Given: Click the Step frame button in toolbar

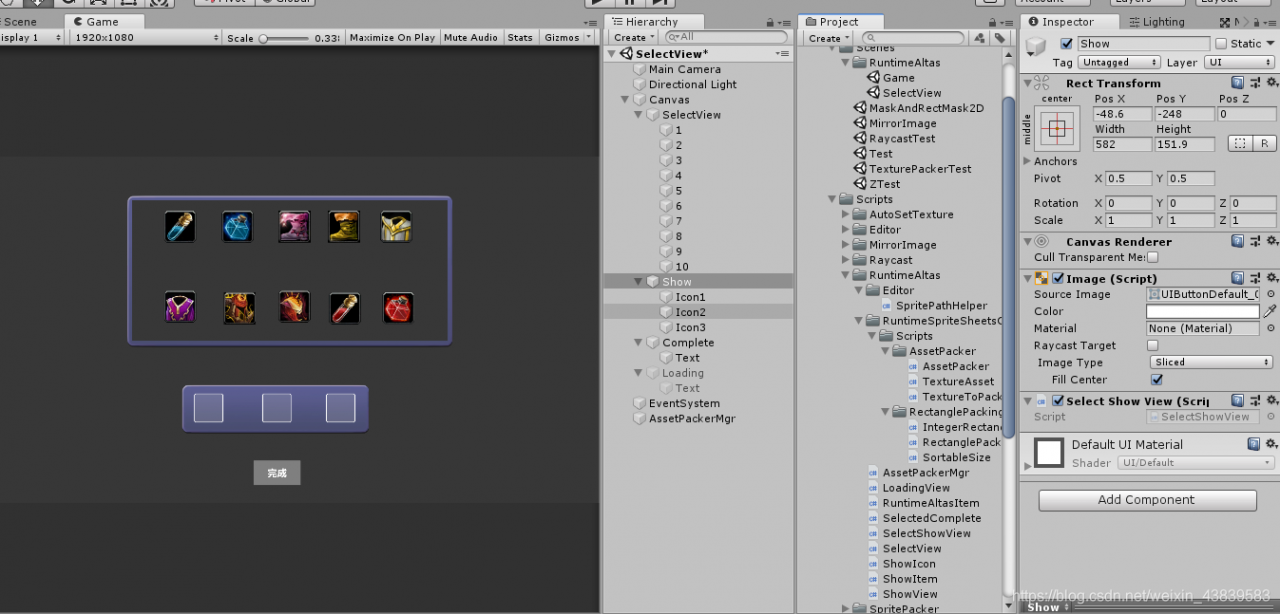Looking at the screenshot, I should click(662, 3).
